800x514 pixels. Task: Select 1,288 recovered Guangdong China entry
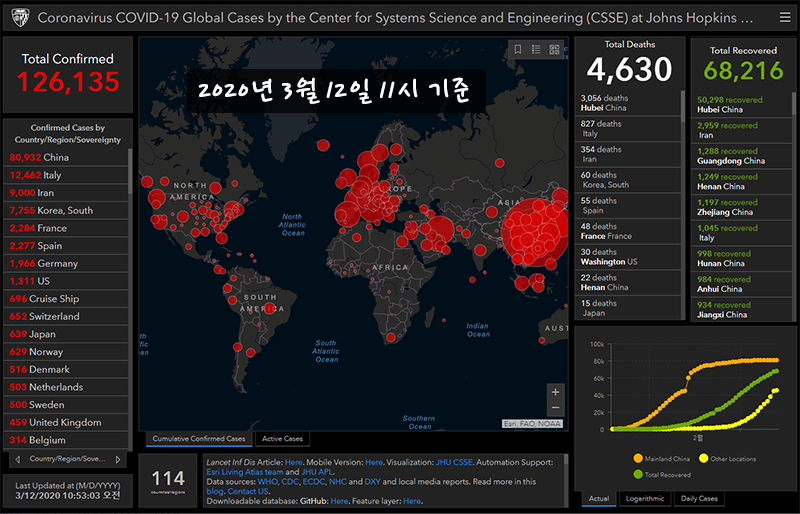[x=742, y=156]
